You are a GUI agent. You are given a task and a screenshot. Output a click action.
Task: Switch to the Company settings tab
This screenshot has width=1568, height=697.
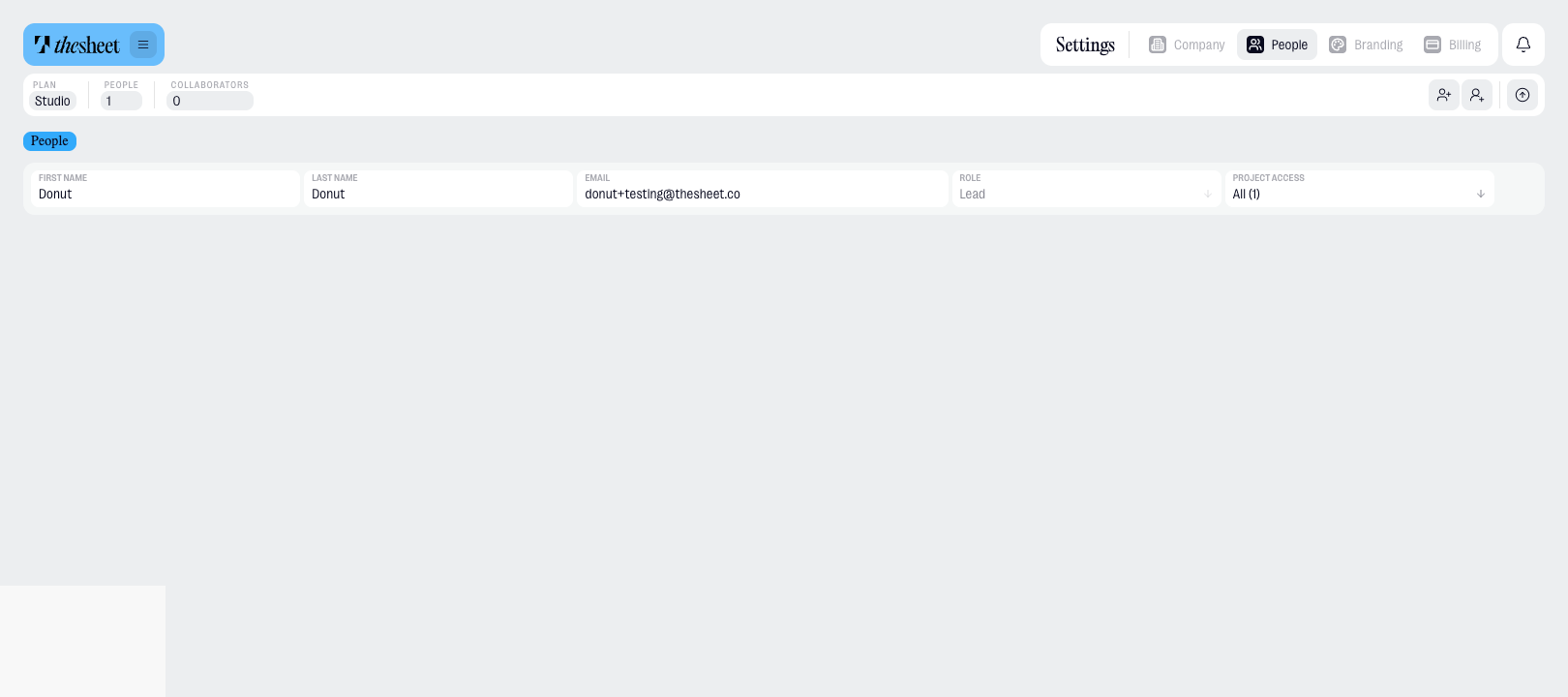point(1187,45)
